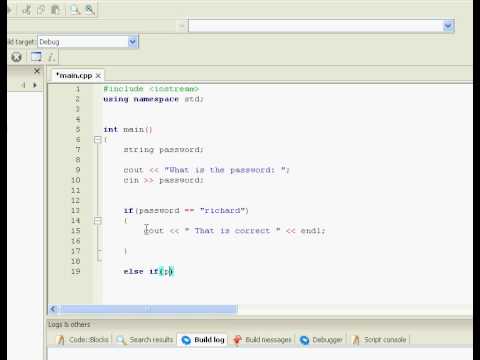Click left arrow in management panel tabs

coord(23,85)
